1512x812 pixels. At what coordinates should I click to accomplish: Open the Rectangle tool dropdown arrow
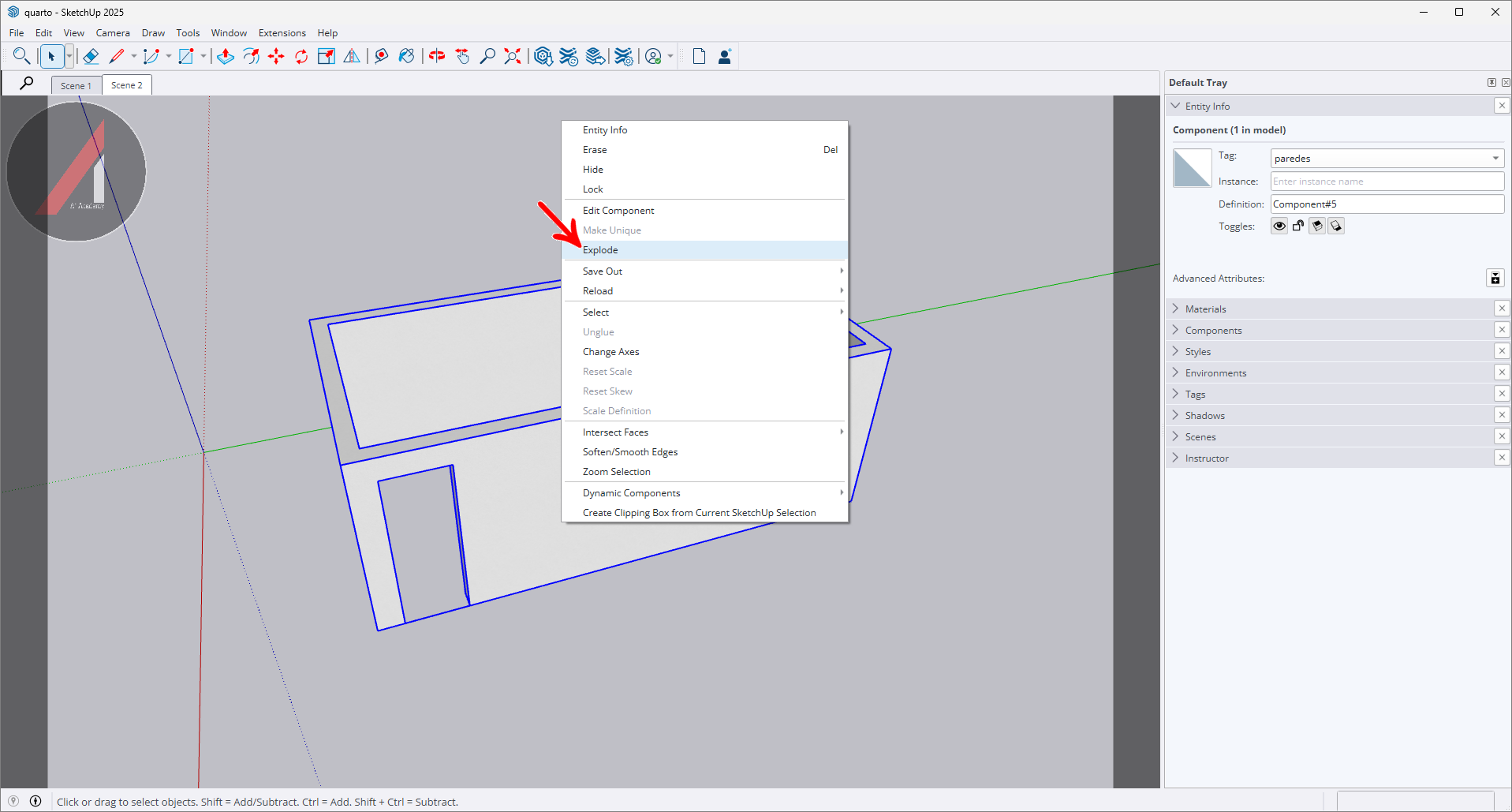pyautogui.click(x=203, y=56)
